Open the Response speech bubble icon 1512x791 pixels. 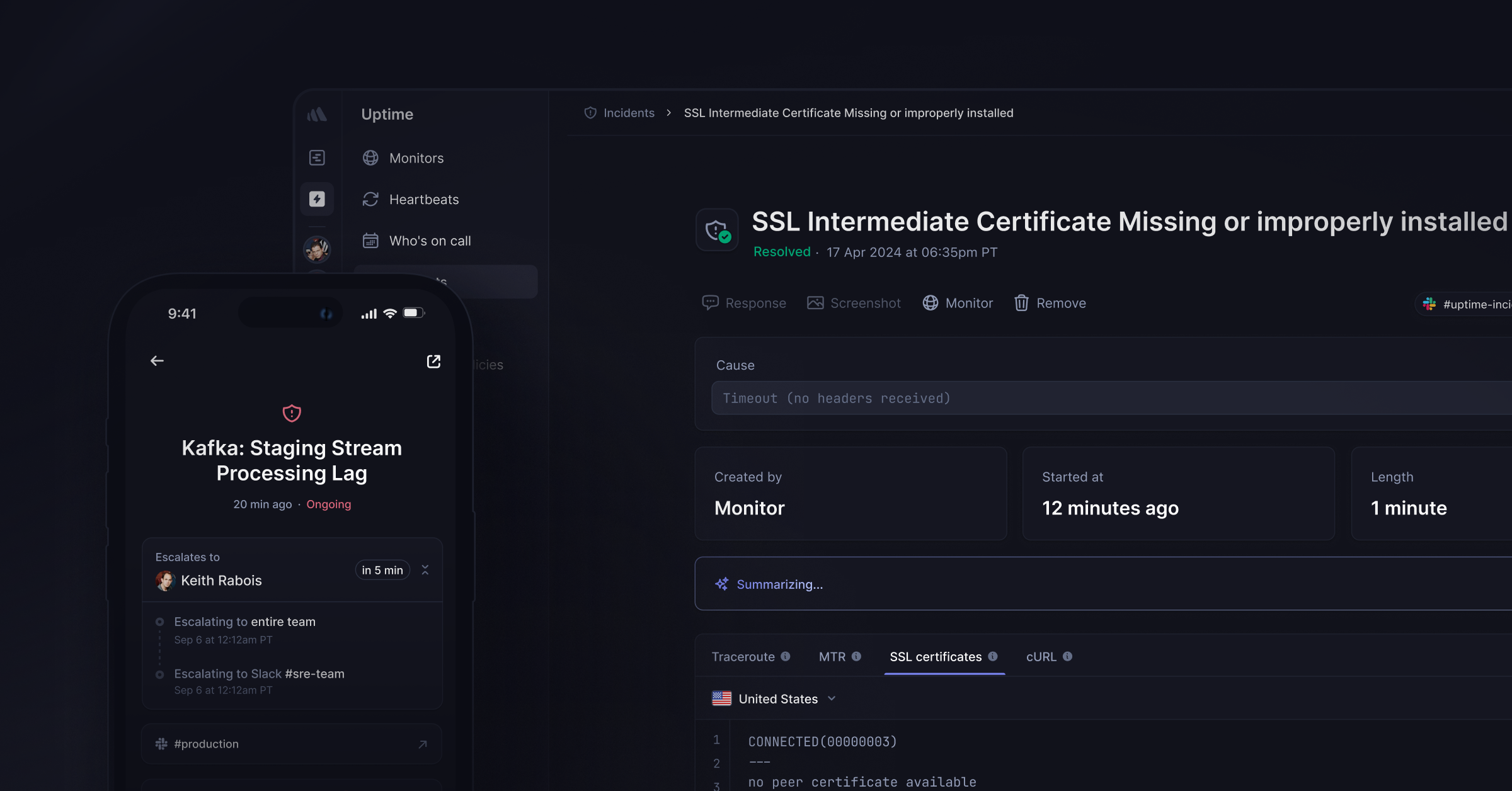pyautogui.click(x=710, y=303)
